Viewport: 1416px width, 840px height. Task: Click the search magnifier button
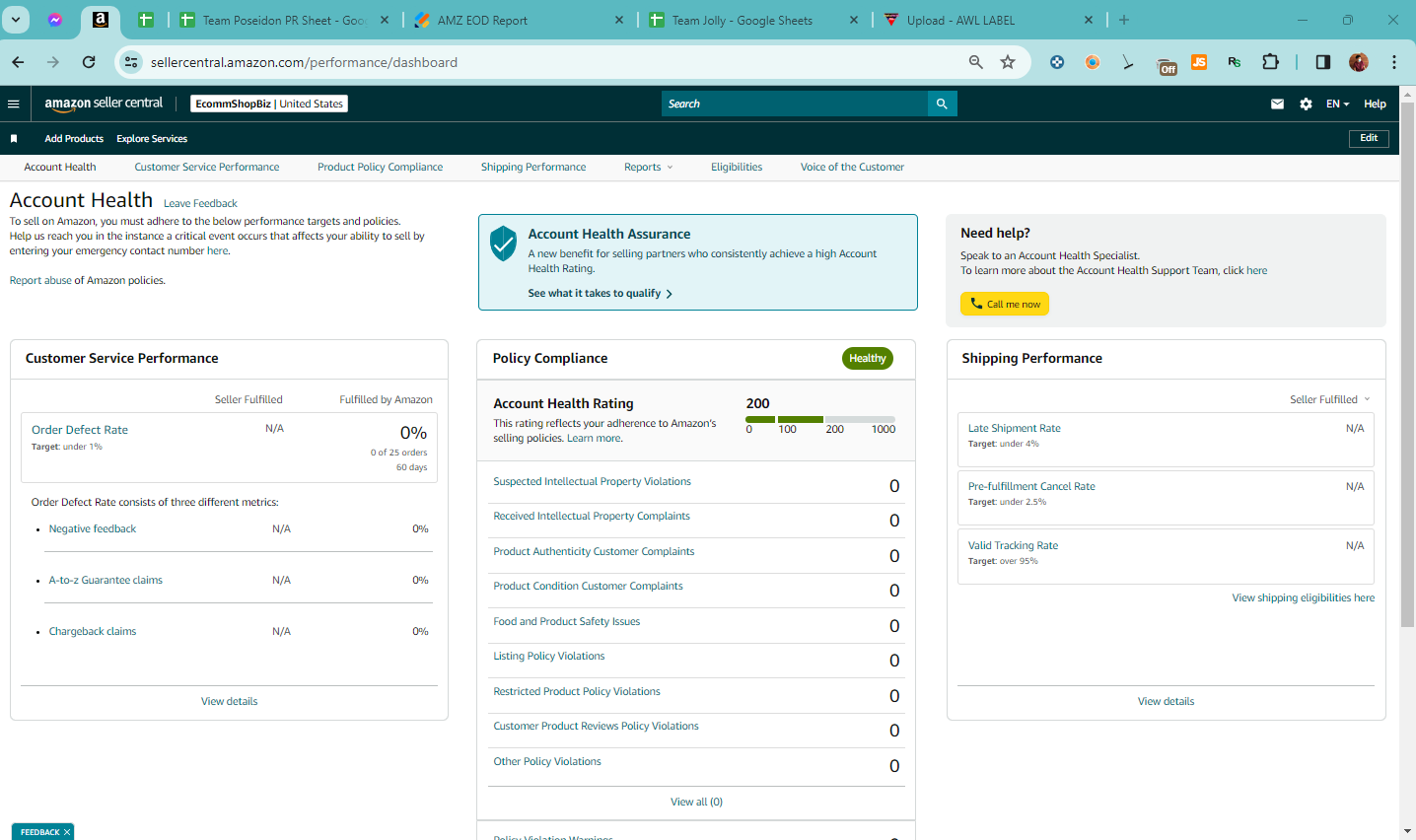click(942, 104)
